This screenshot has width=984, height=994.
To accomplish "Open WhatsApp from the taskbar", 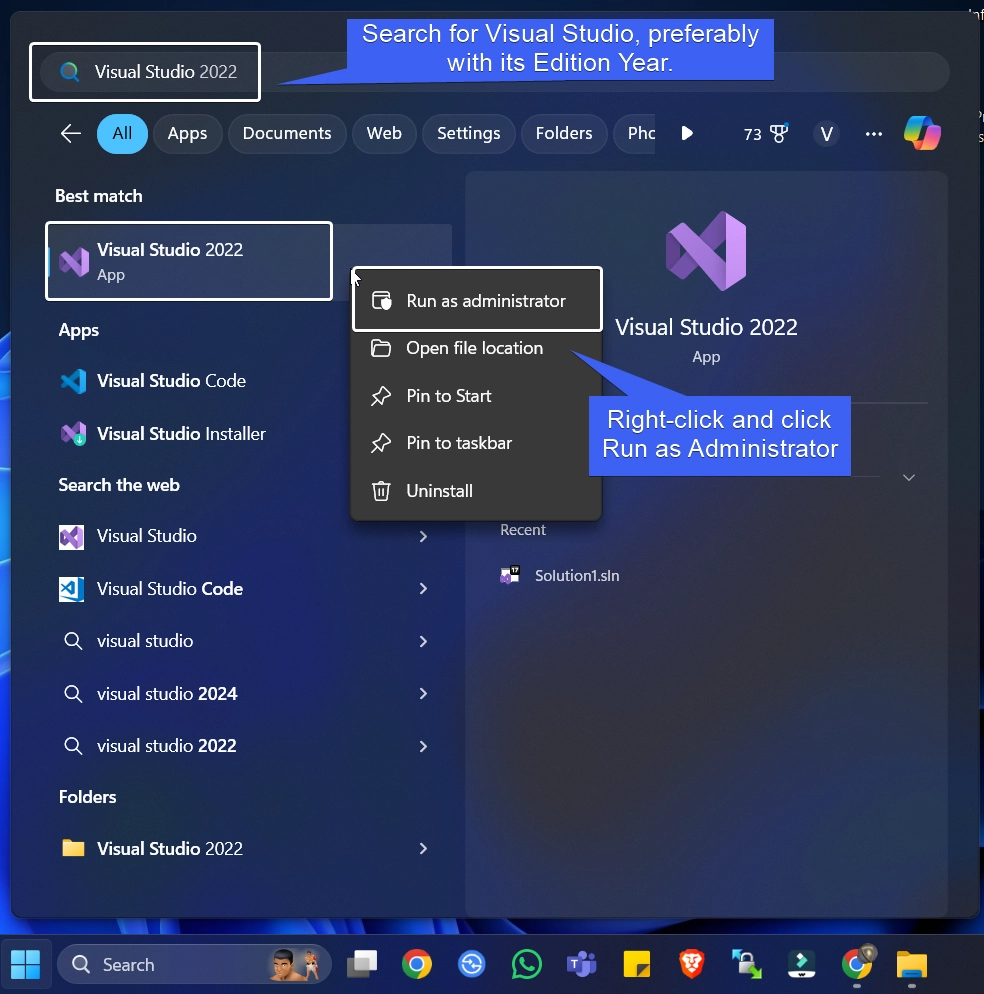I will (x=527, y=964).
